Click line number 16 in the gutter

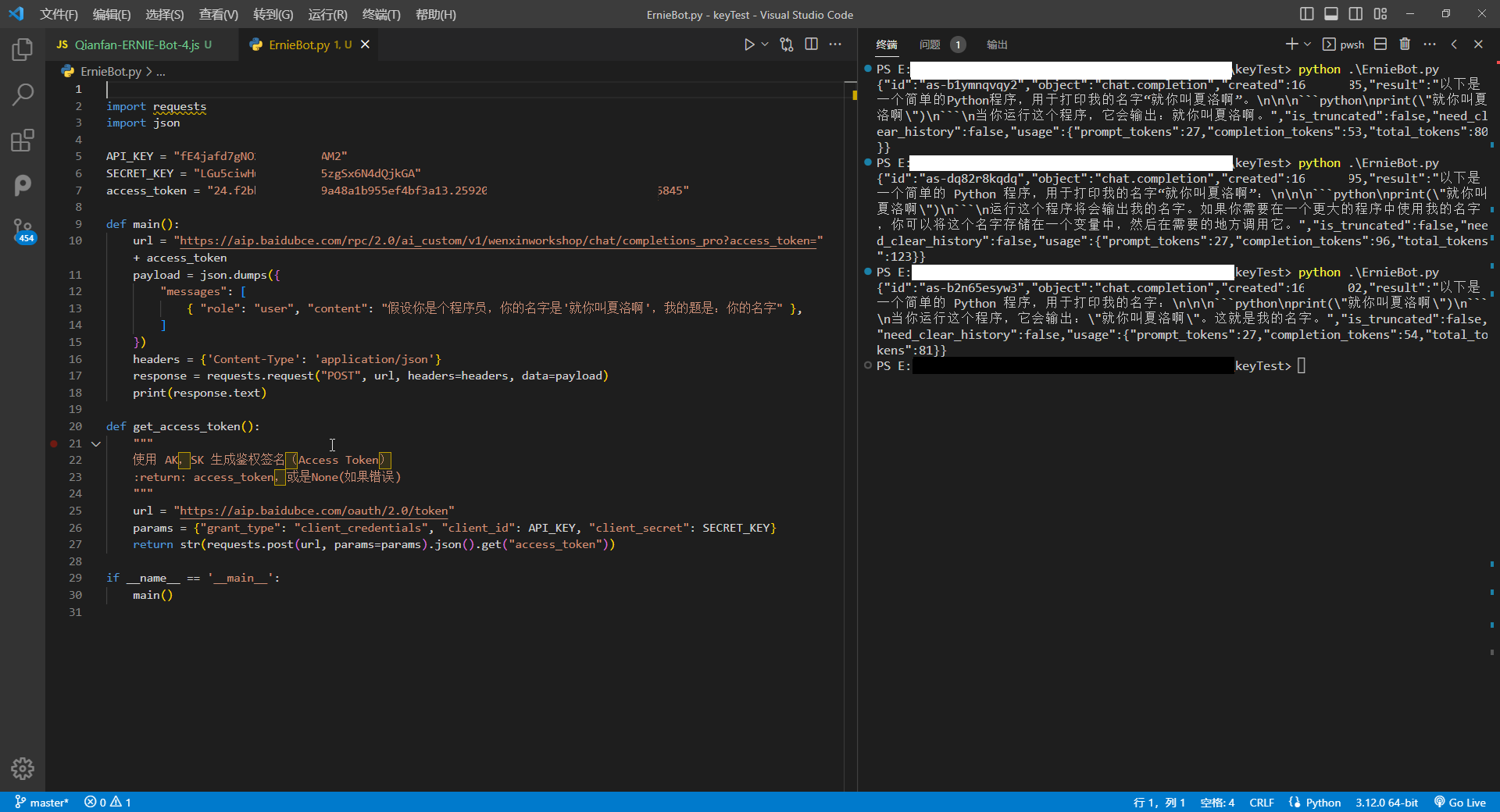tap(75, 359)
